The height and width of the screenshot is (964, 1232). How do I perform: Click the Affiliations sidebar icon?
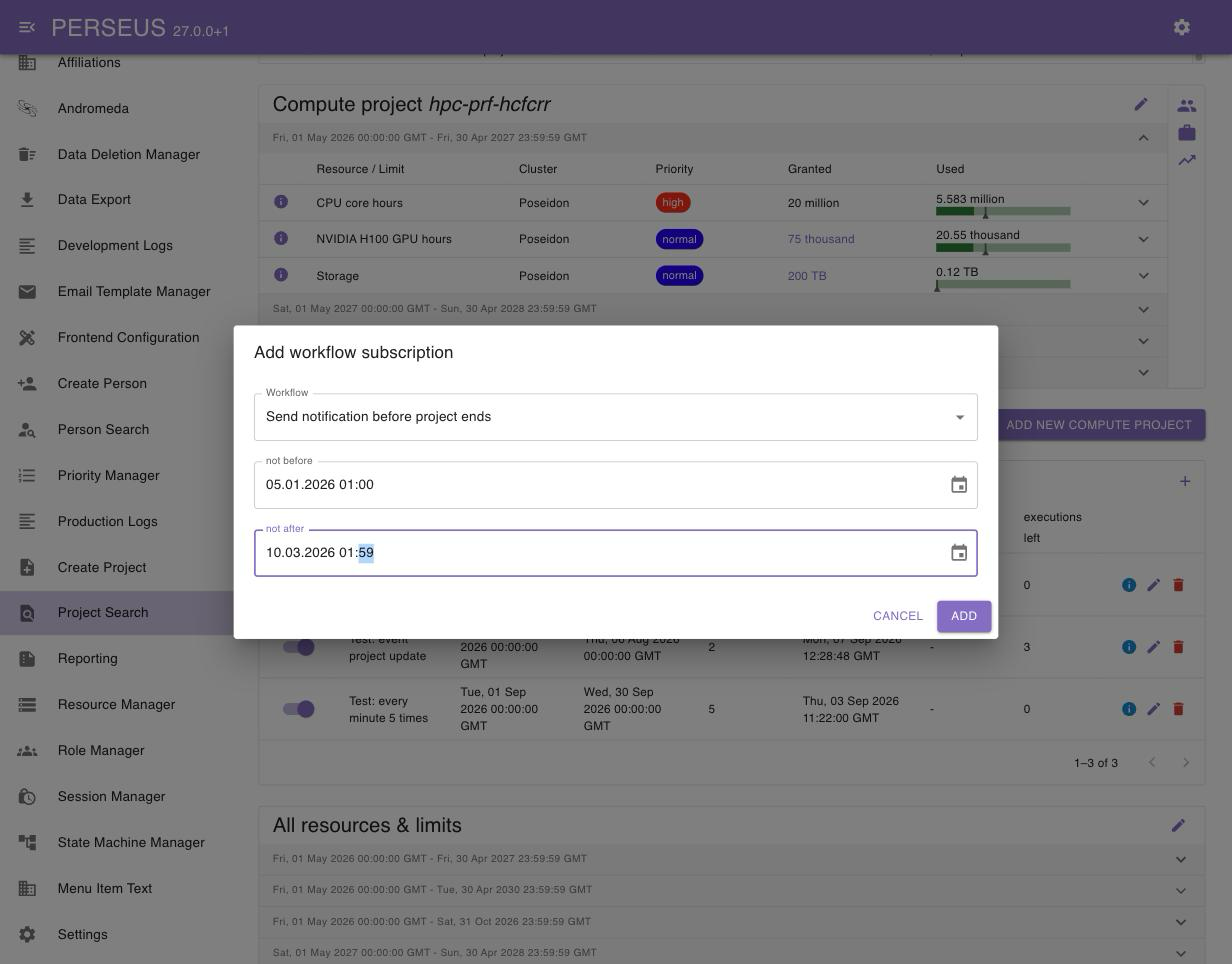(27, 63)
